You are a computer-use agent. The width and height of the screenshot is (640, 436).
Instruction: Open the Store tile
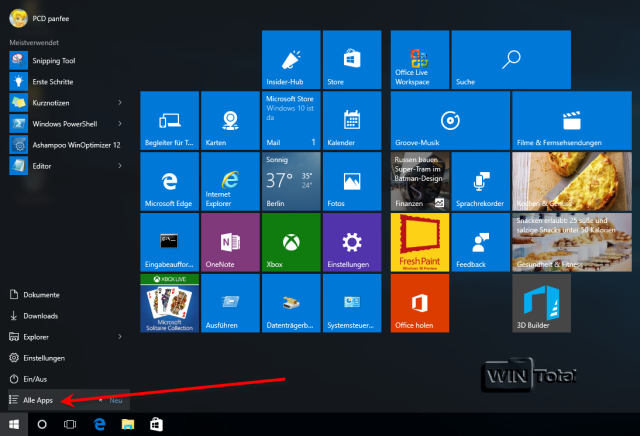(352, 60)
